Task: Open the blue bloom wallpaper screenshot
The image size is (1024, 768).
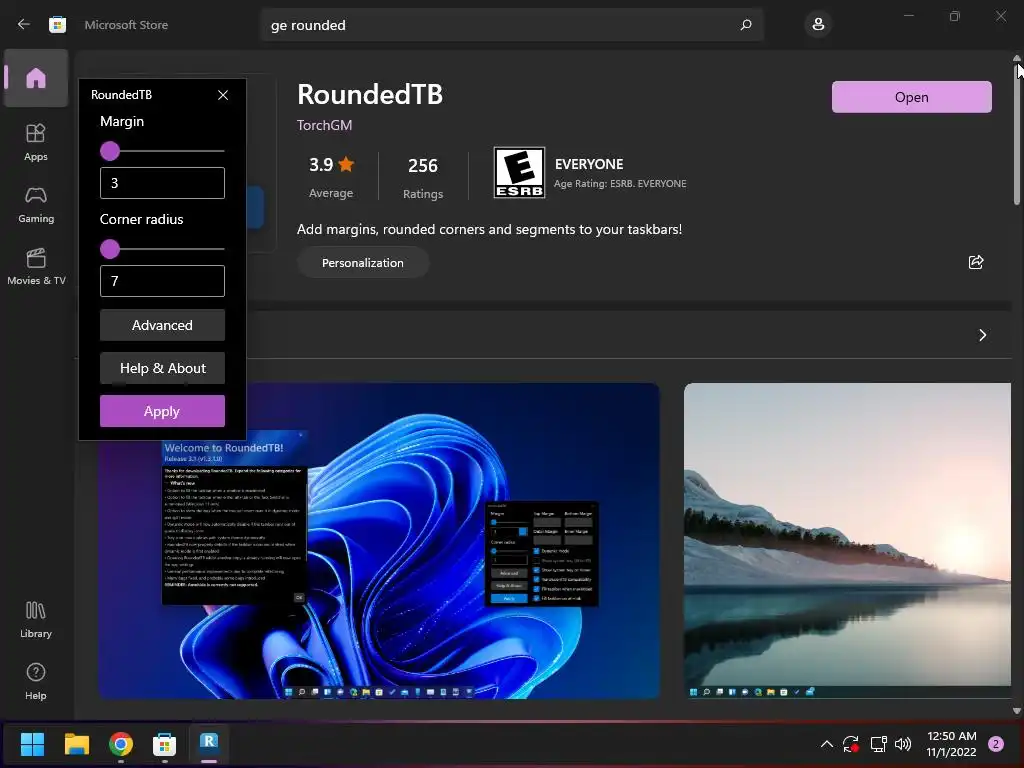Action: (x=379, y=541)
